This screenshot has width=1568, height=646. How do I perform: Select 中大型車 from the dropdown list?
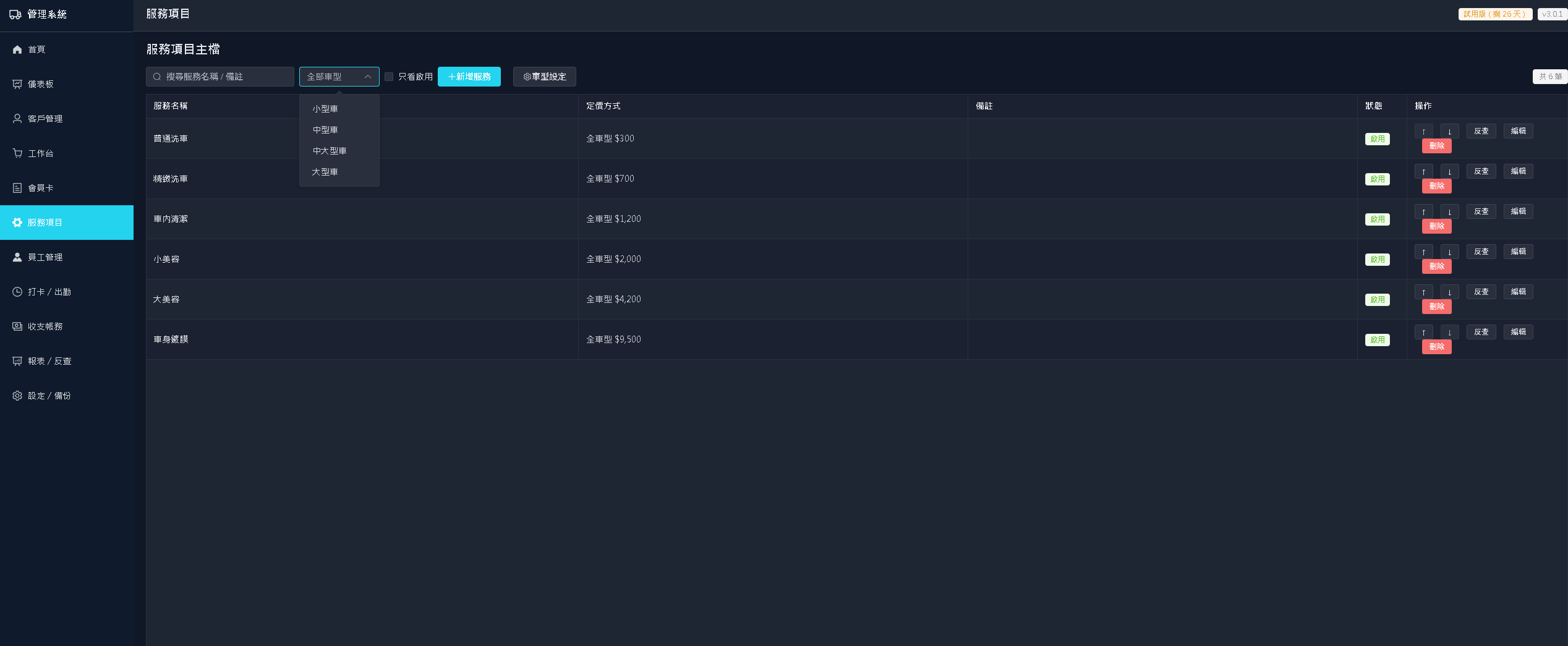pos(339,151)
